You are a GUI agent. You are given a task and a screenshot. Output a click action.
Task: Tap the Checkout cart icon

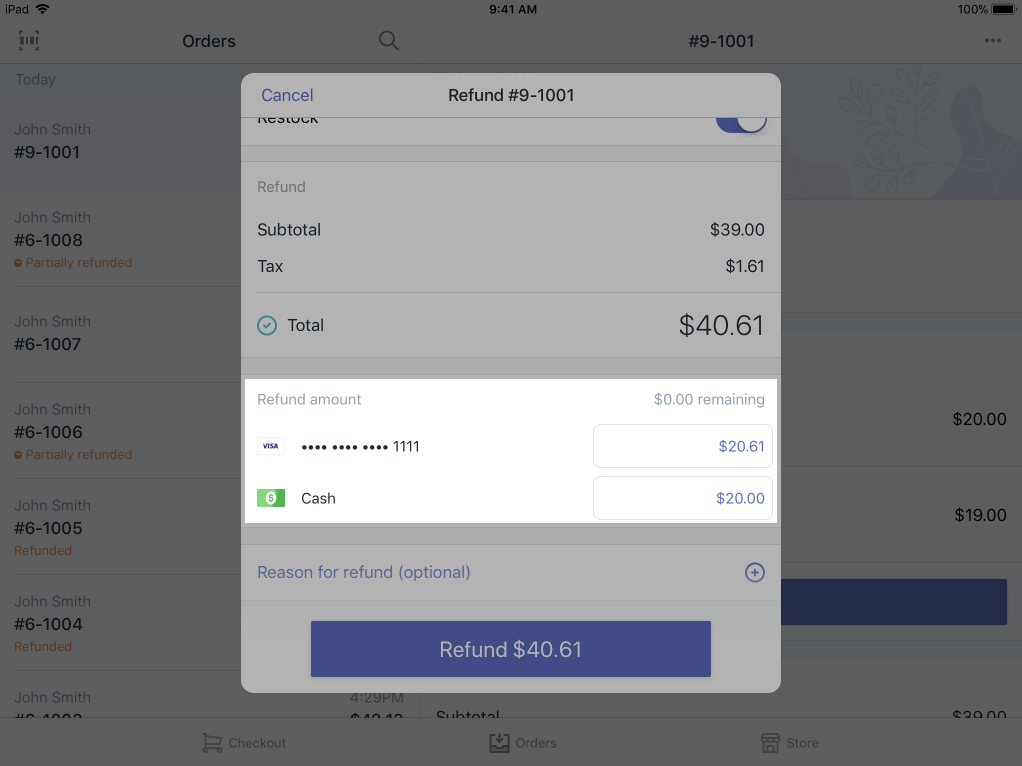coord(212,743)
